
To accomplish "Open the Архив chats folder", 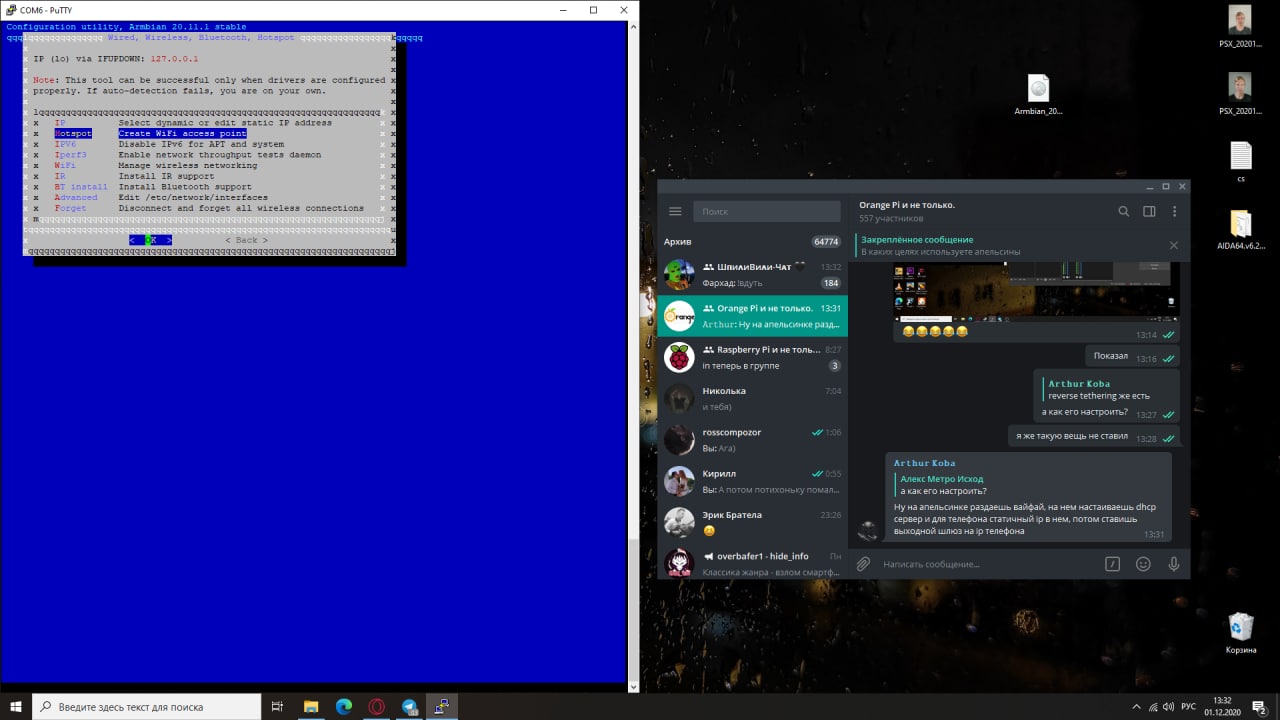I will click(x=753, y=241).
